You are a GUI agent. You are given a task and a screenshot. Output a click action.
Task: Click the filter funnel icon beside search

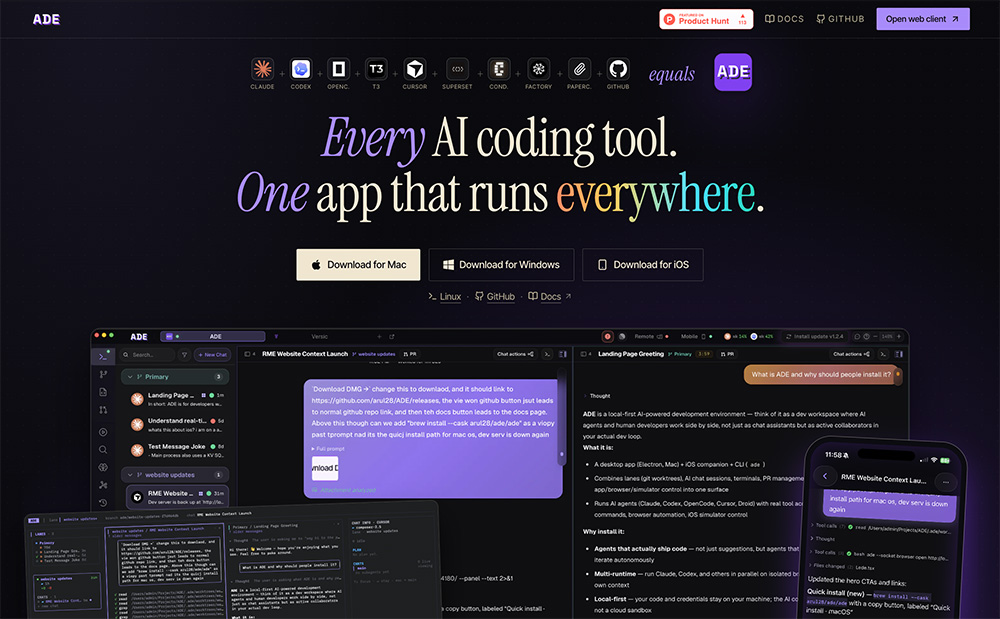point(184,354)
